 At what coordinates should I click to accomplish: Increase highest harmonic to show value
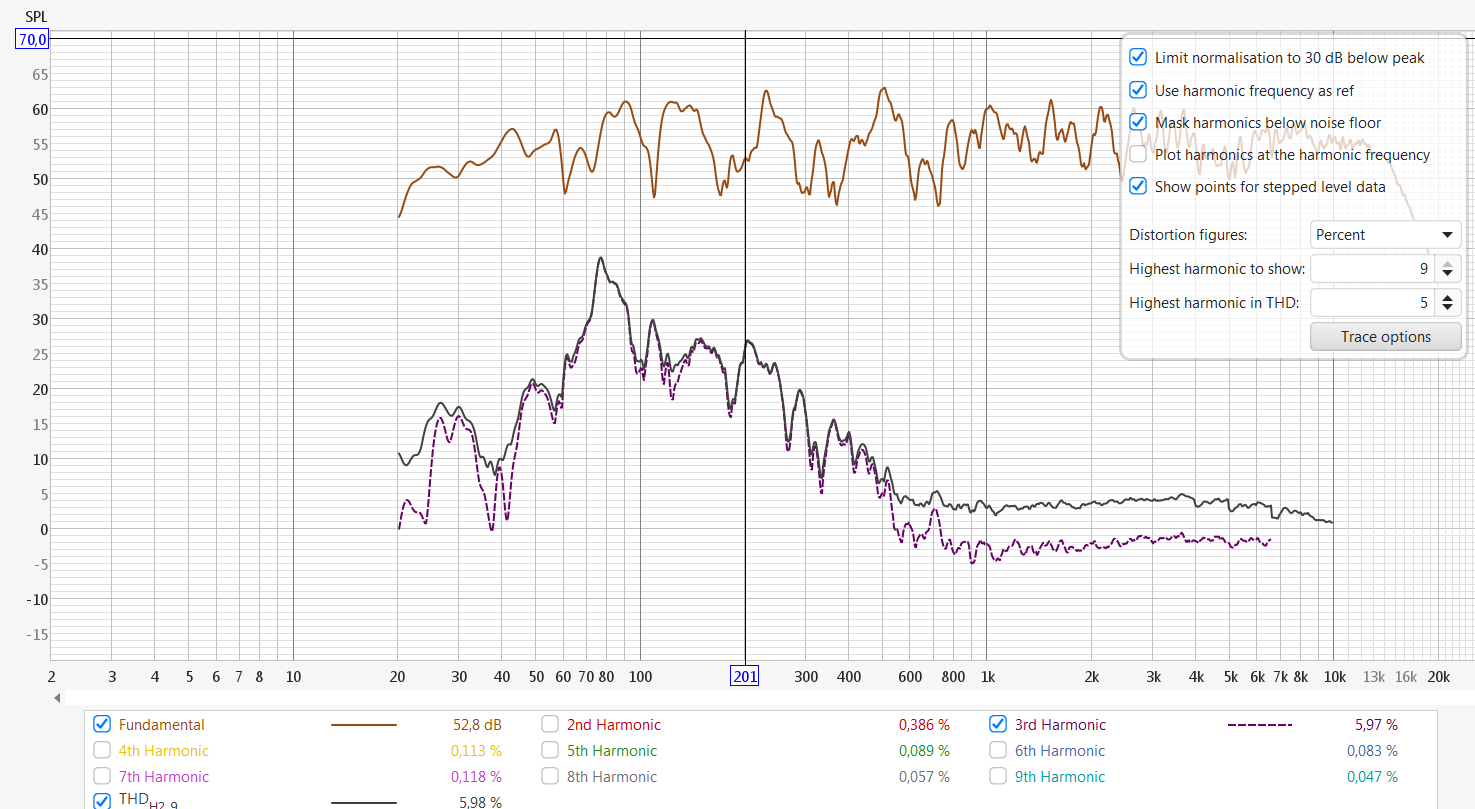(x=1448, y=263)
